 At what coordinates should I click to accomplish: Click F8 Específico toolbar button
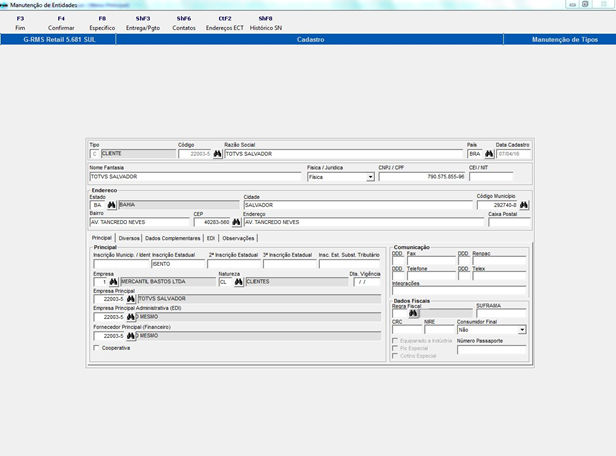[x=102, y=23]
